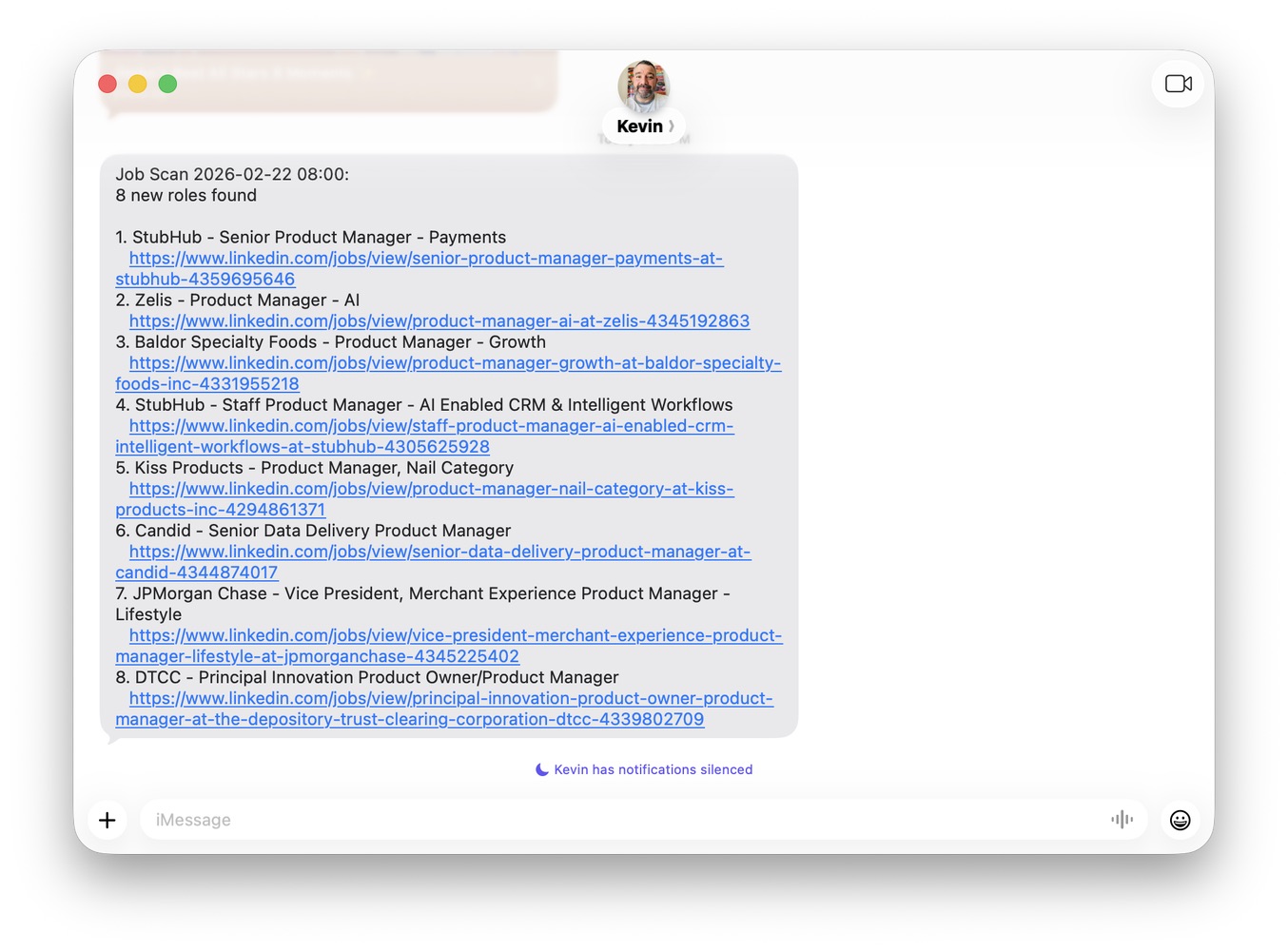Screen dimensions: 1288x951
Task: Click the moon Focus status icon
Action: pos(541,769)
